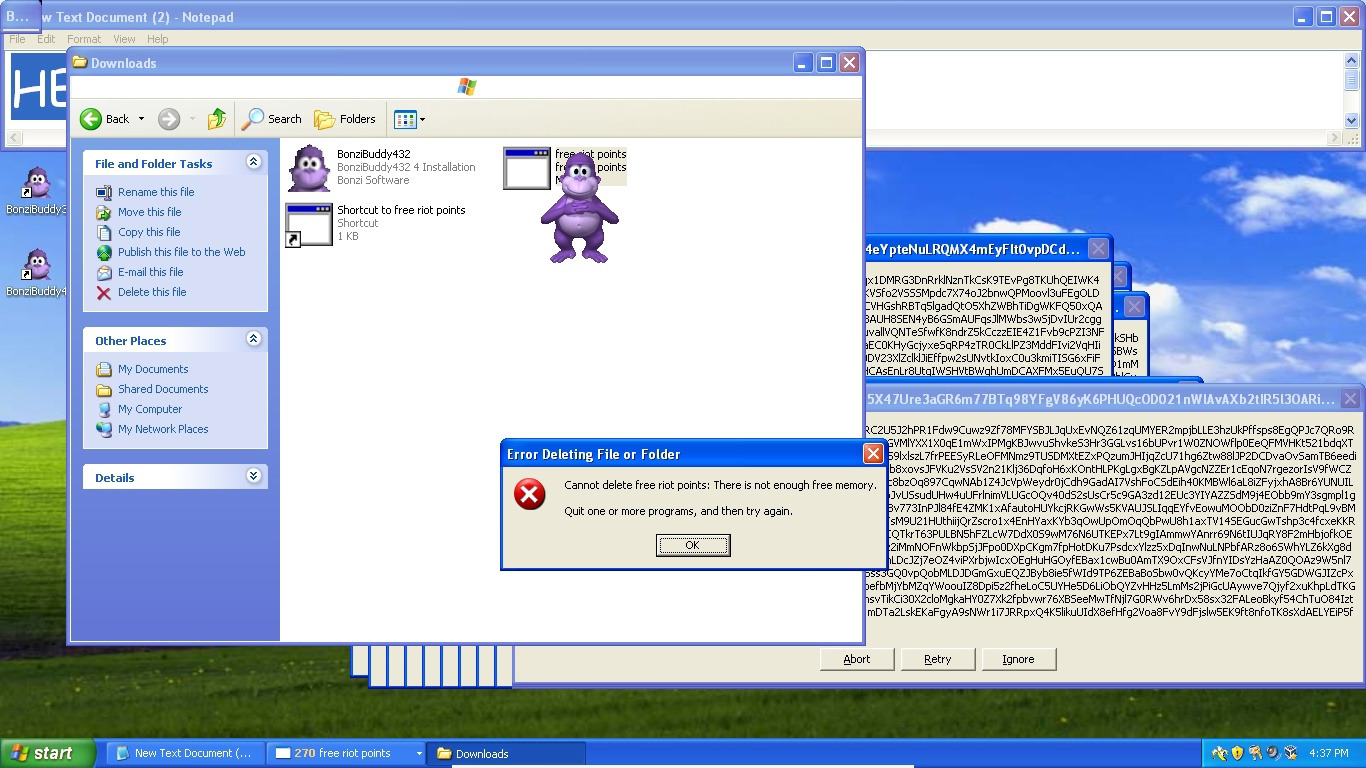
Task: Click the Retry button in the background dialog
Action: click(x=938, y=659)
